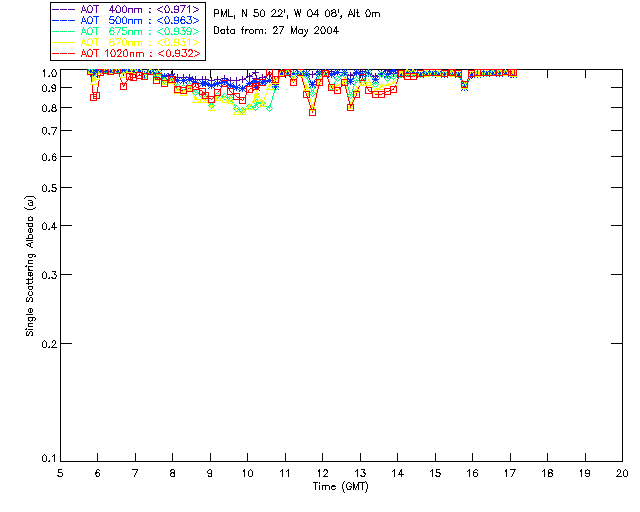Select the AOT 400nm legend entry

point(127,9)
